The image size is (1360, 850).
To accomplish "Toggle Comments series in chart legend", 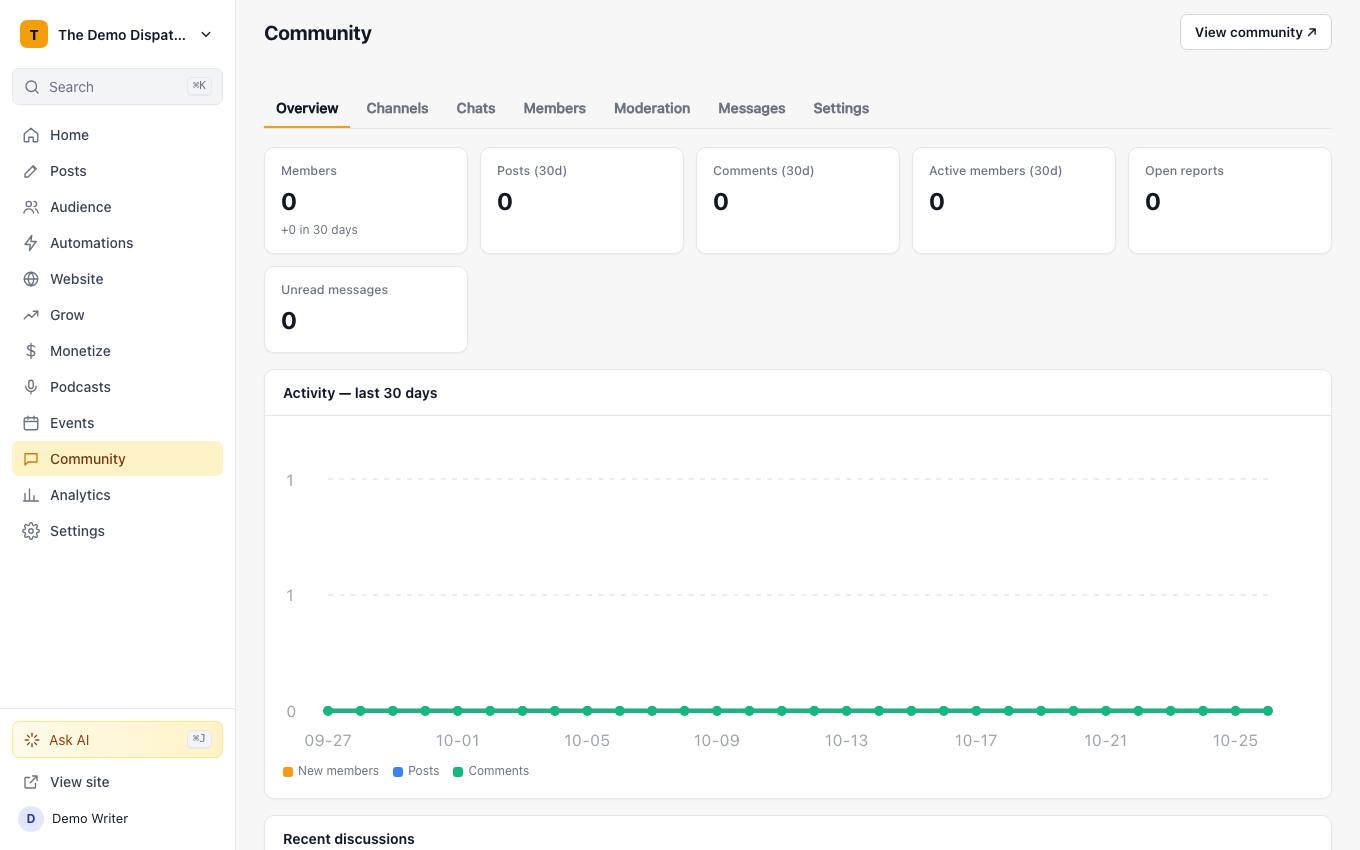I will [491, 771].
